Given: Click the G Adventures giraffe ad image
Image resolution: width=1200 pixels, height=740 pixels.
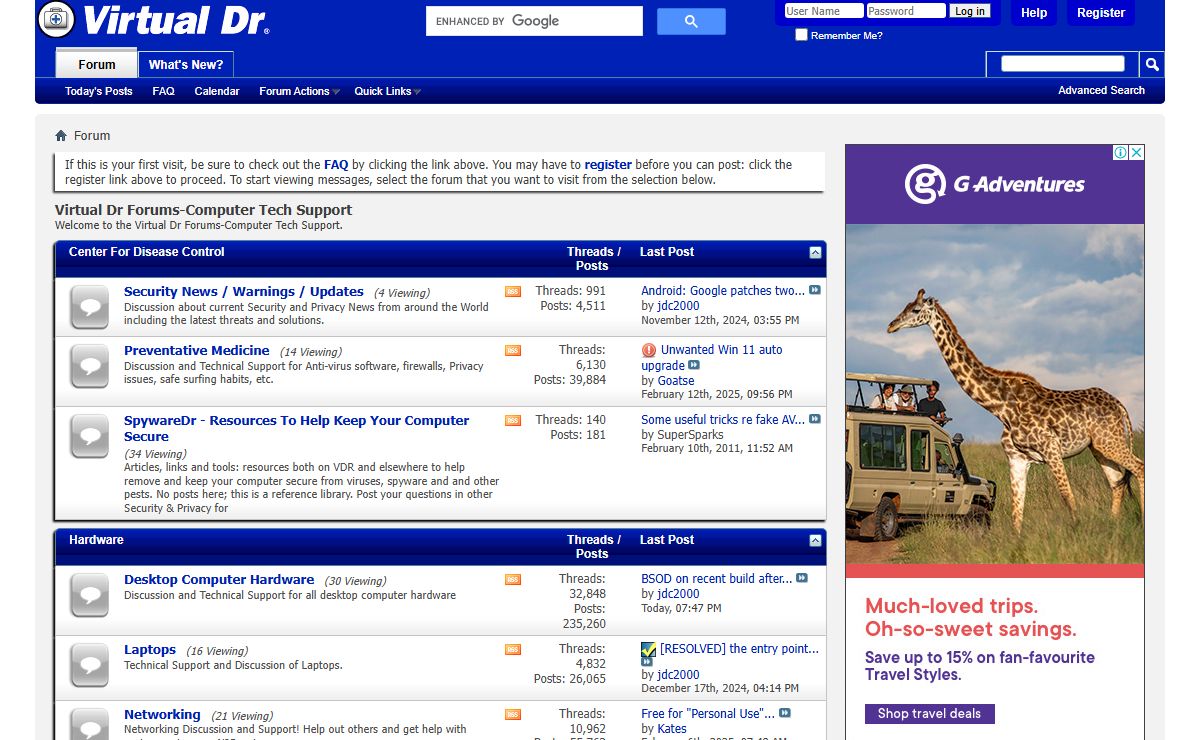Looking at the screenshot, I should 995,392.
